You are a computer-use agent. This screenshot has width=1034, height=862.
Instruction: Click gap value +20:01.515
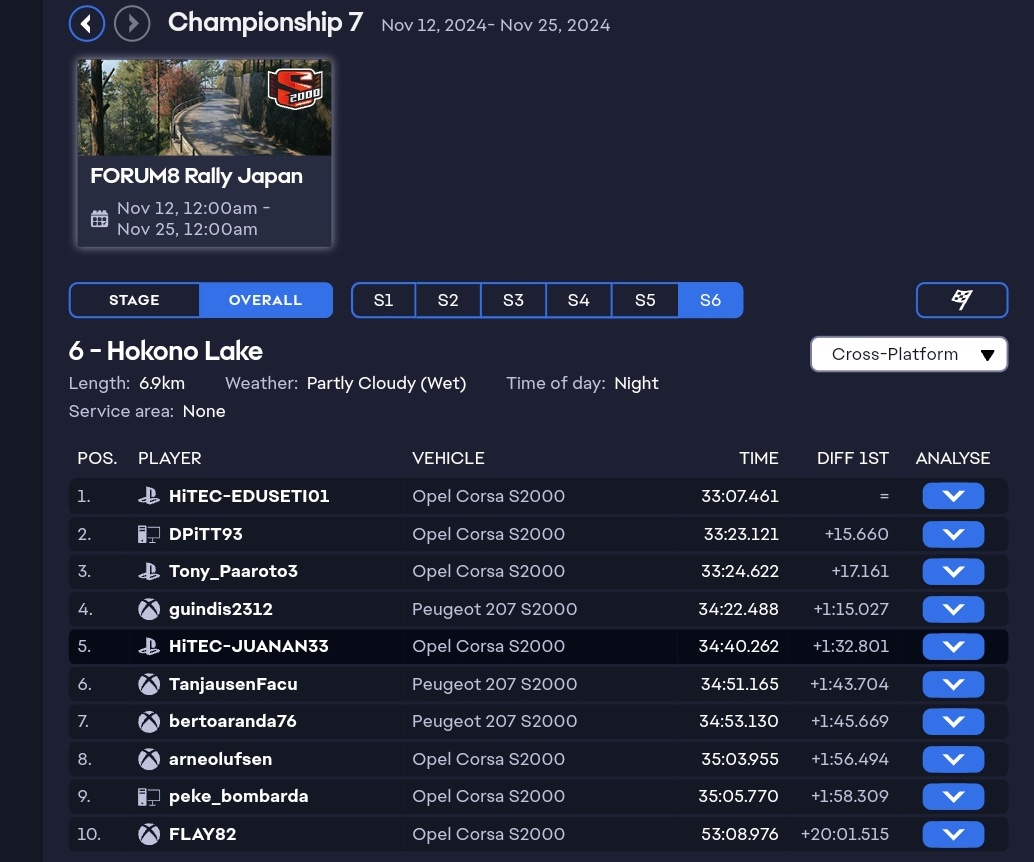point(845,834)
